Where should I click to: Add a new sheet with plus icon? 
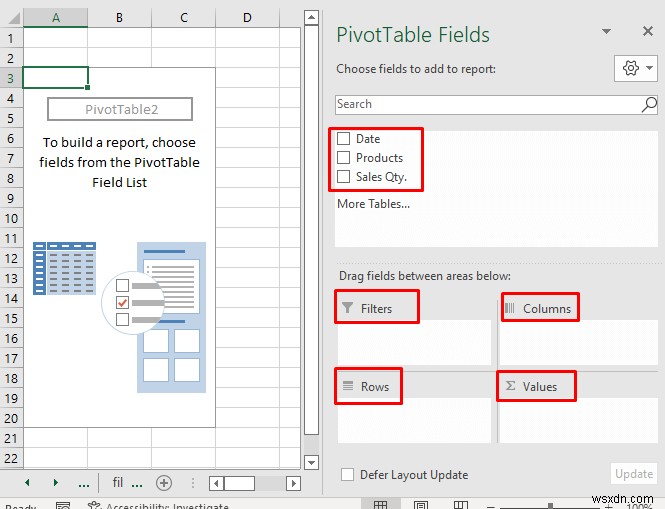click(x=164, y=483)
